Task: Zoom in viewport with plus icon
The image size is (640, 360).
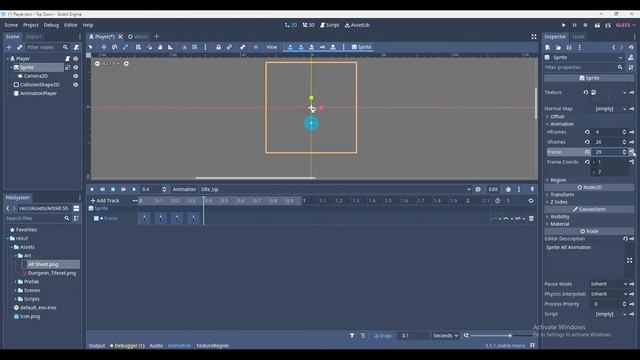Action: [x=126, y=64]
